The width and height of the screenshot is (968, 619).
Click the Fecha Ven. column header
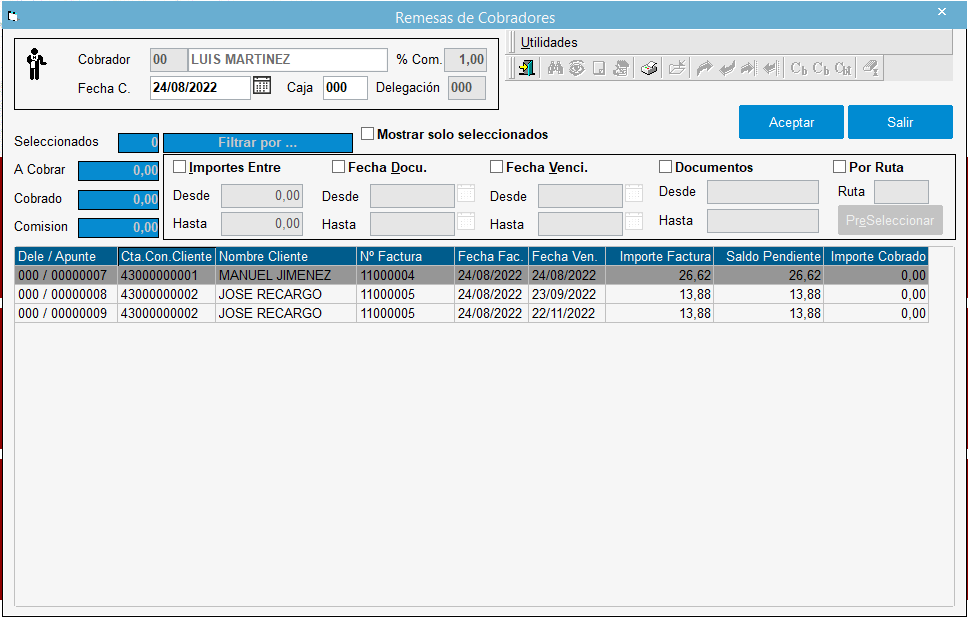coord(567,256)
